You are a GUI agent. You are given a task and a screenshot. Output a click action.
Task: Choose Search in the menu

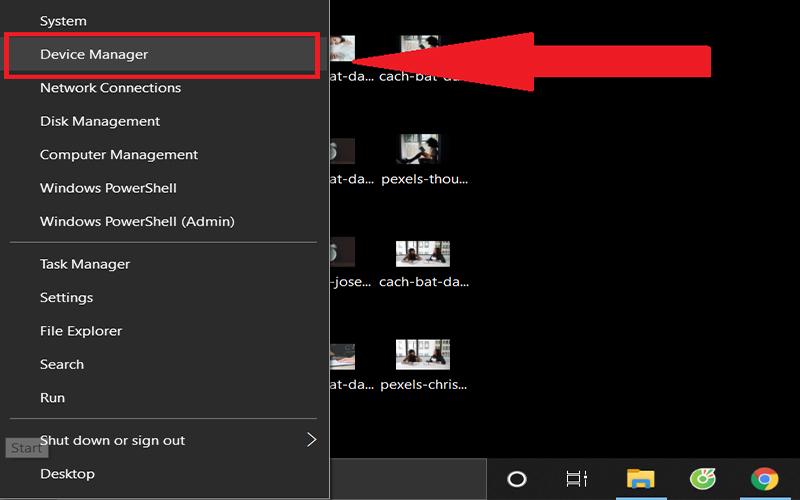tap(163, 364)
